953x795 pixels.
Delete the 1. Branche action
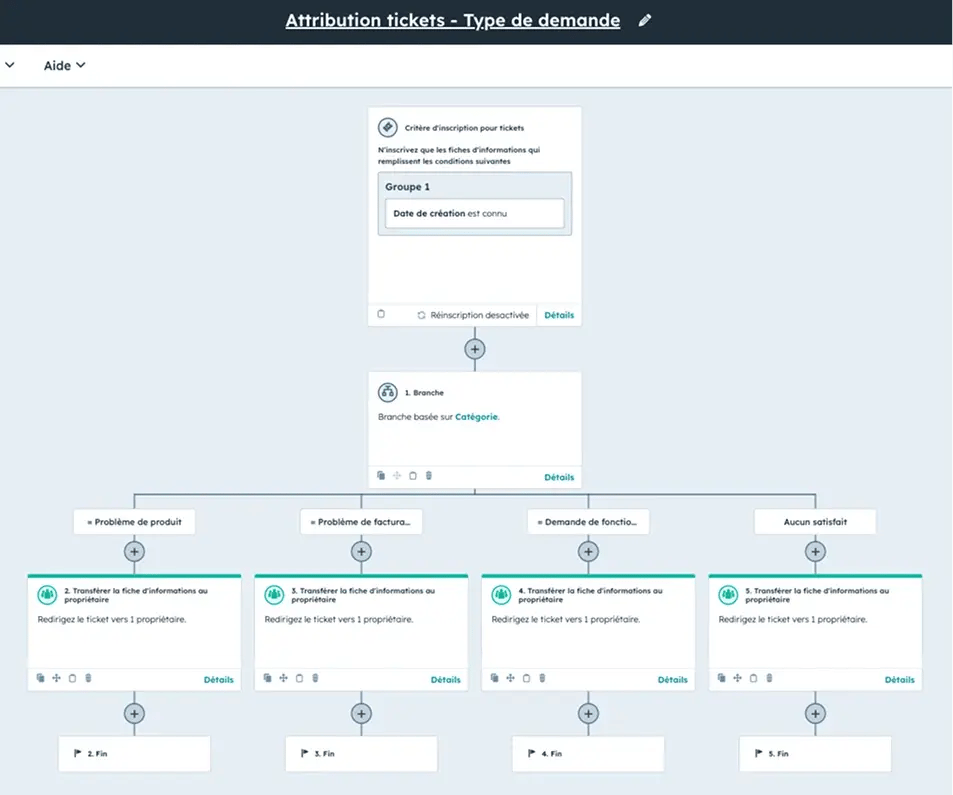428,475
